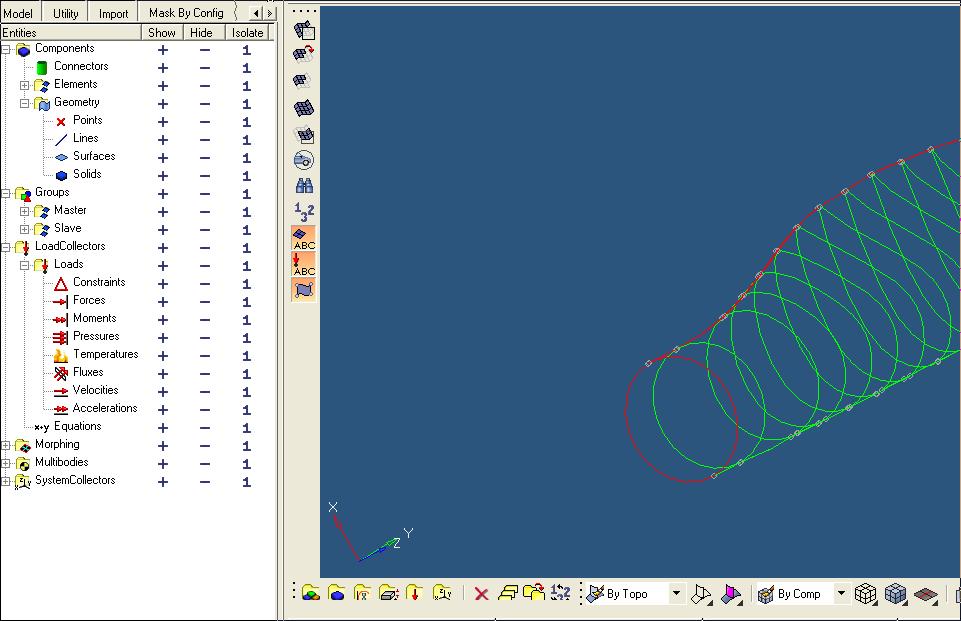This screenshot has height=621, width=961.
Task: Click the red X Delete icon
Action: tap(481, 593)
